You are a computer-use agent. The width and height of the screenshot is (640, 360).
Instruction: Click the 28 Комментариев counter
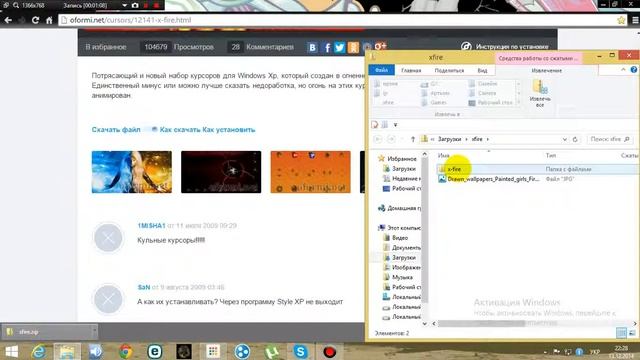coord(261,47)
